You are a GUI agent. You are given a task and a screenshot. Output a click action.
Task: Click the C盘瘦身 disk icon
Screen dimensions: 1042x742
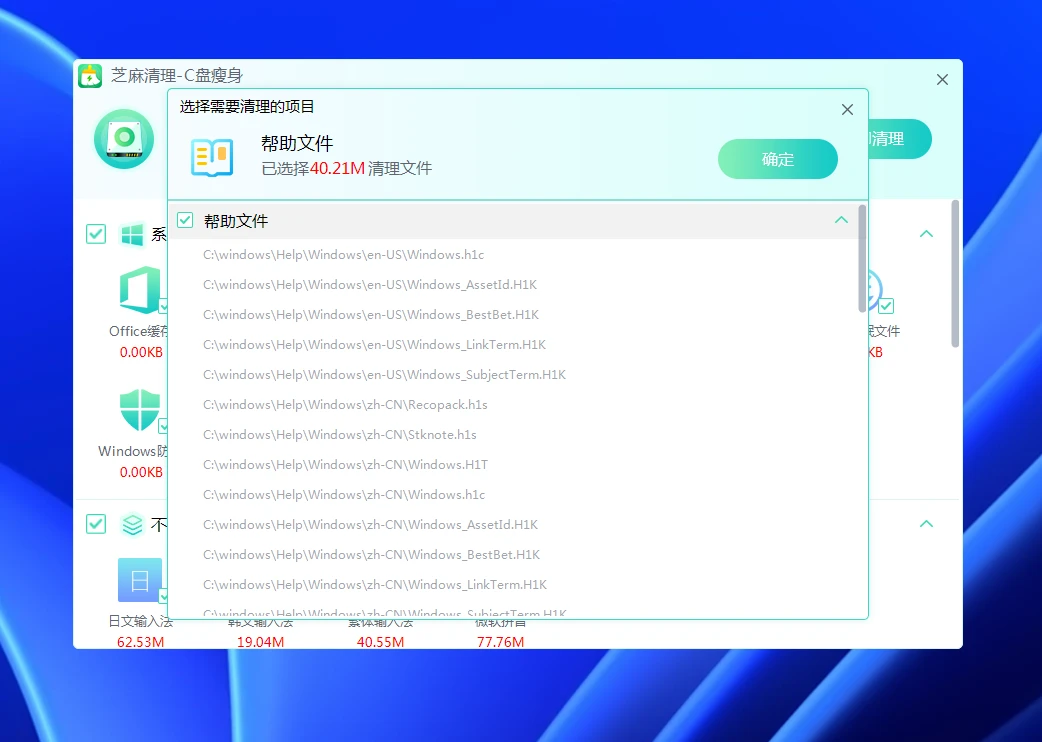(x=124, y=139)
